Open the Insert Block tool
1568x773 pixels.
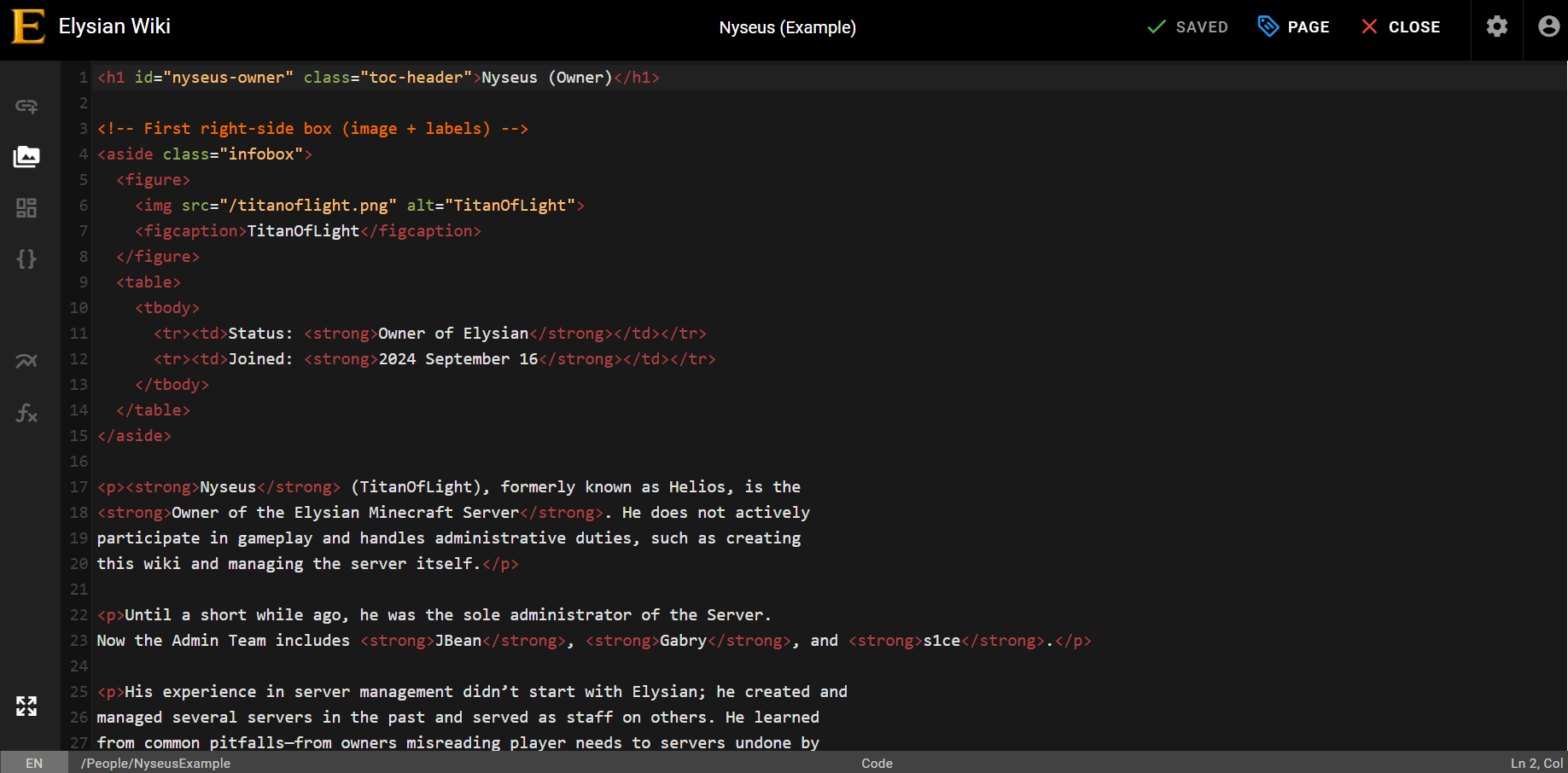point(26,208)
